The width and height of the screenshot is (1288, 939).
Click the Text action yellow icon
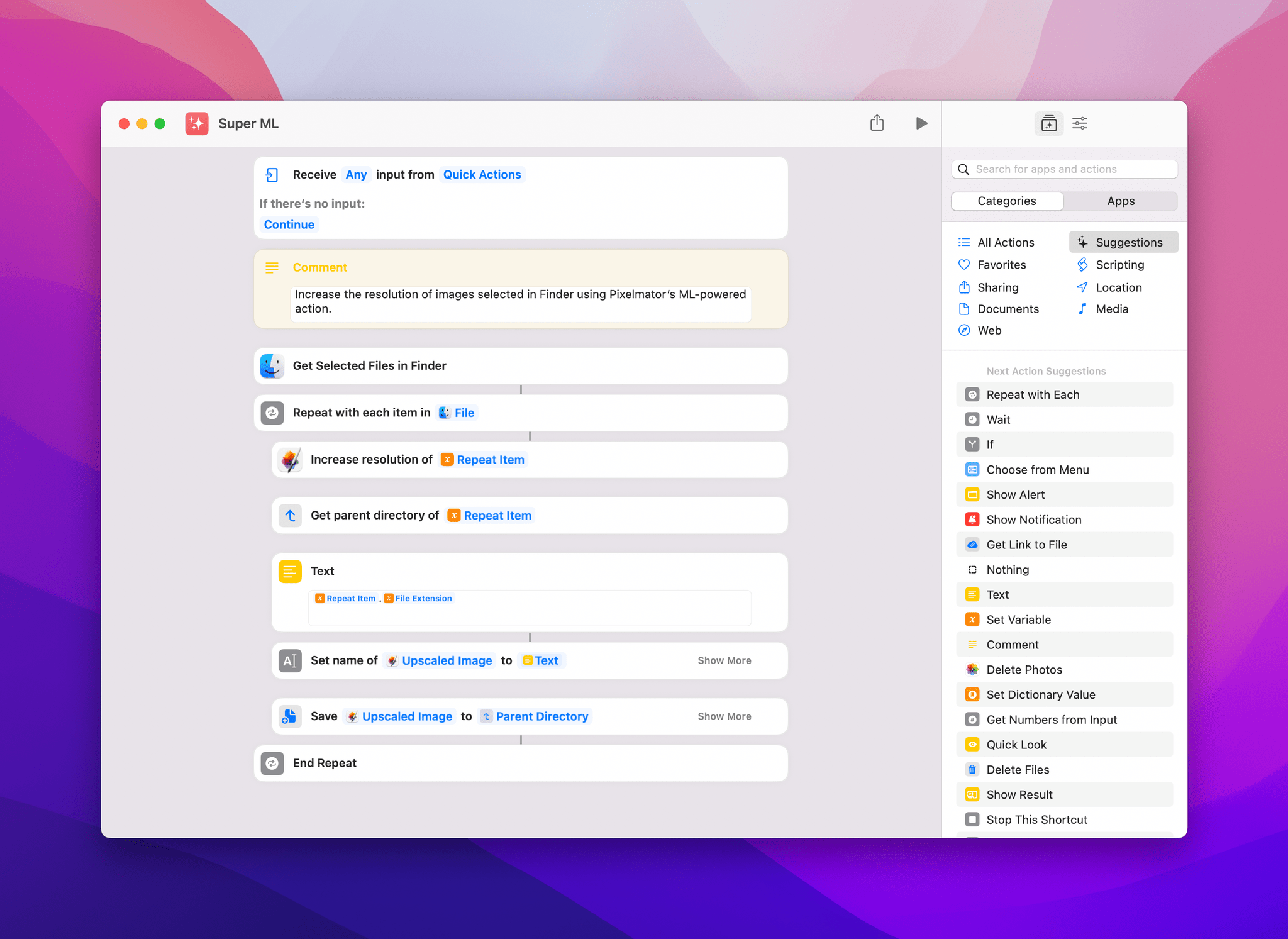(x=290, y=570)
